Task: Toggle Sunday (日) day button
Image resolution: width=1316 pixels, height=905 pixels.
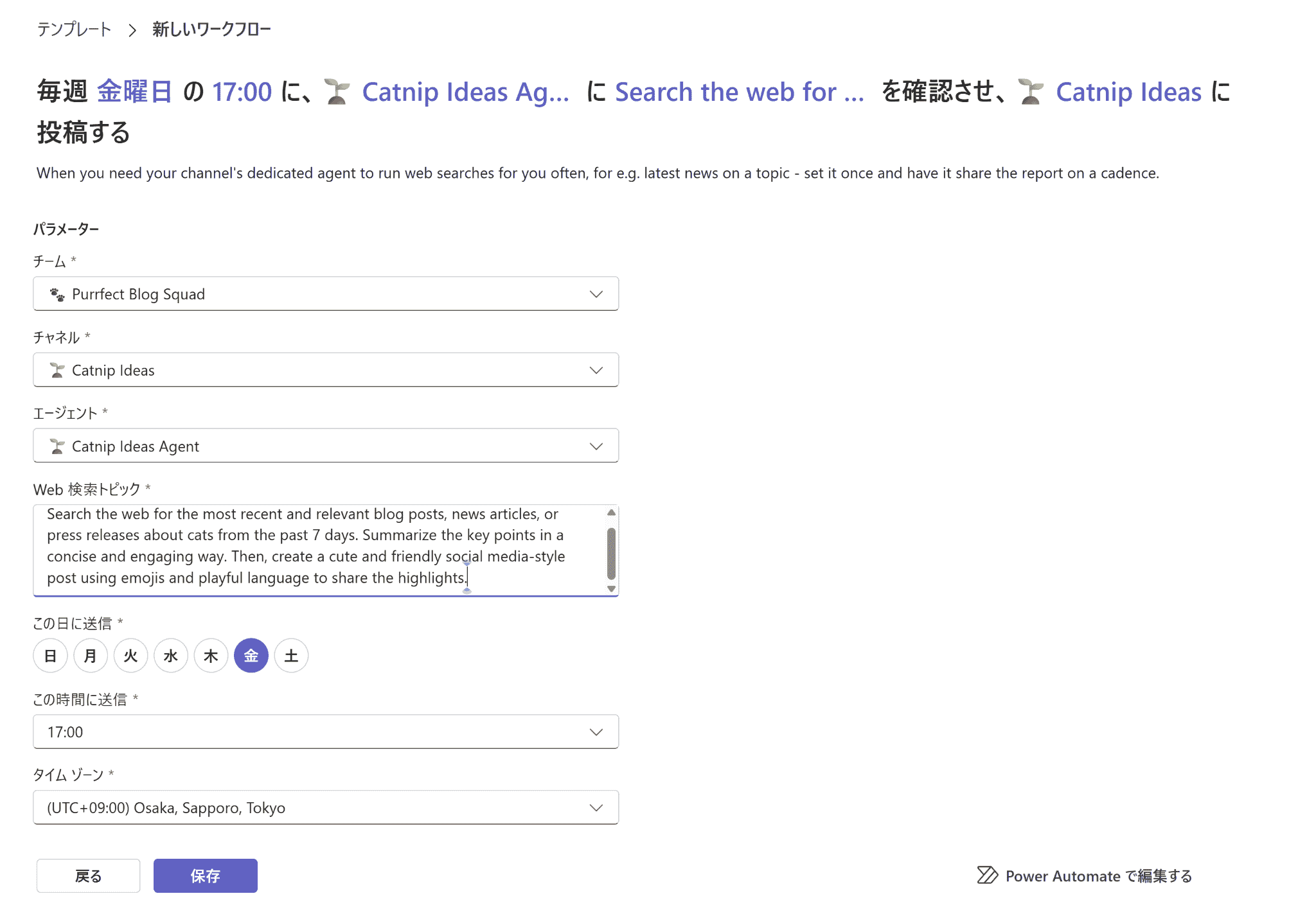Action: 50,656
